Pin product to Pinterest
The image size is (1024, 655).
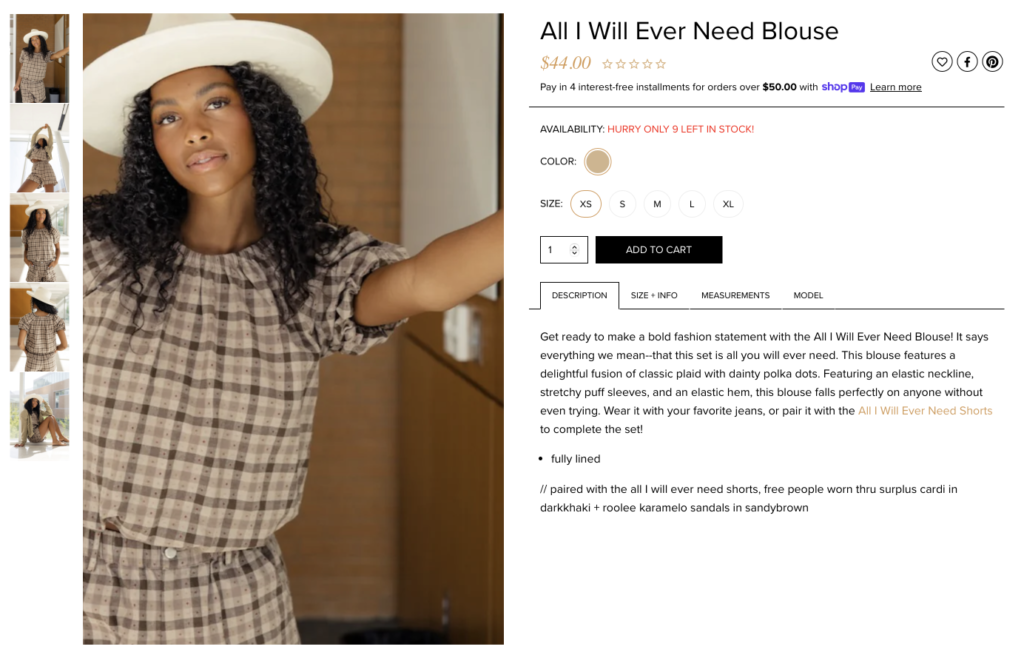coord(993,62)
